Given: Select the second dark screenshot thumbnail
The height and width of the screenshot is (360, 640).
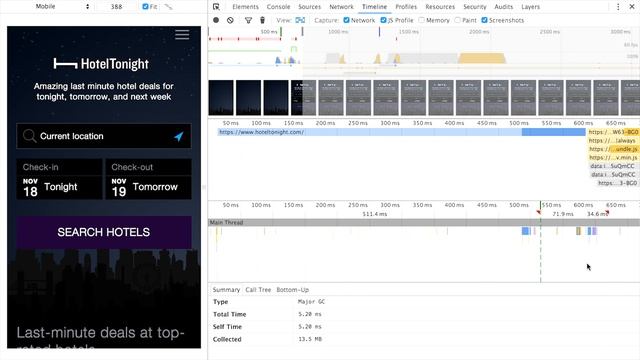Looking at the screenshot, I should (249, 98).
